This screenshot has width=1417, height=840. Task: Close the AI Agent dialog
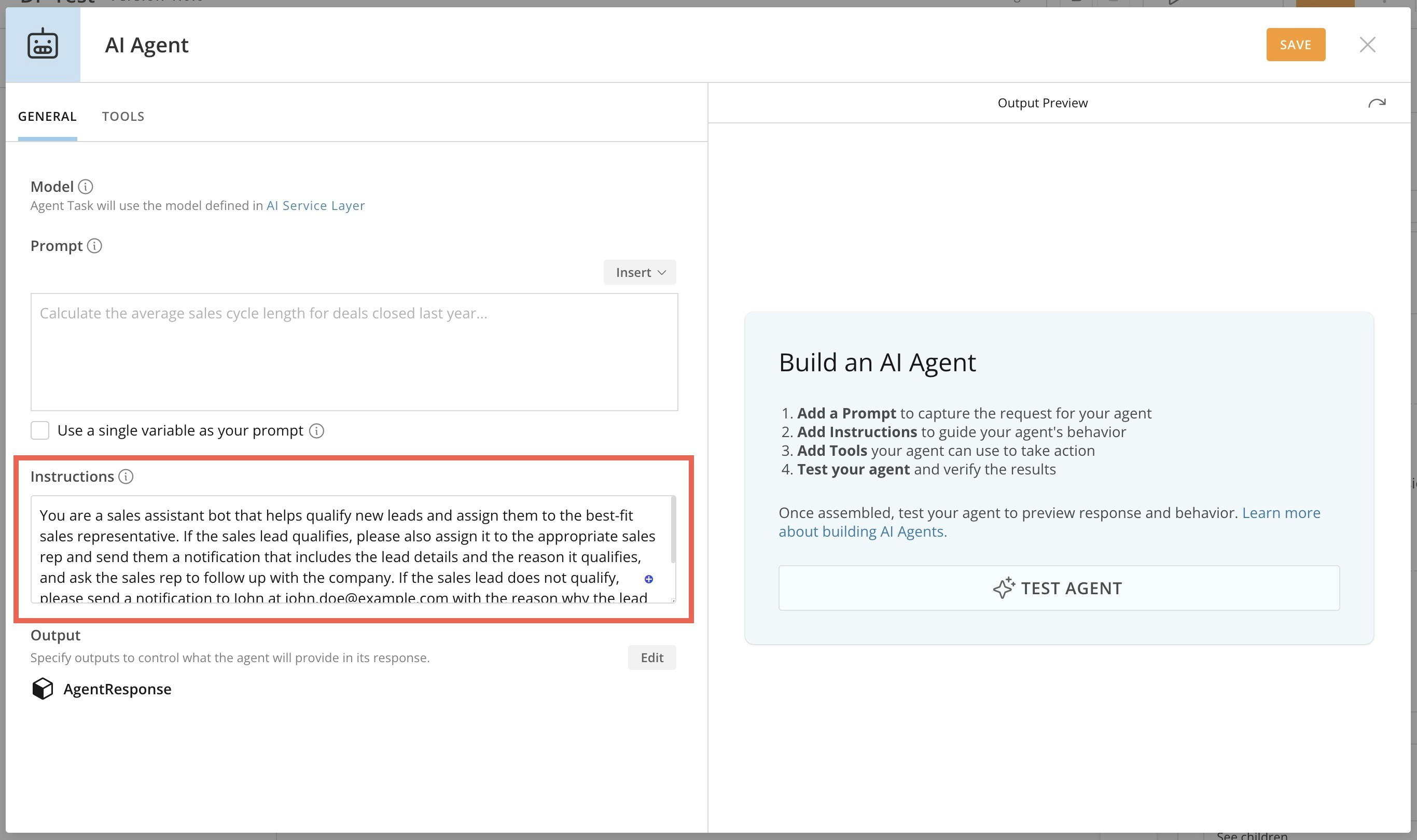(1367, 45)
